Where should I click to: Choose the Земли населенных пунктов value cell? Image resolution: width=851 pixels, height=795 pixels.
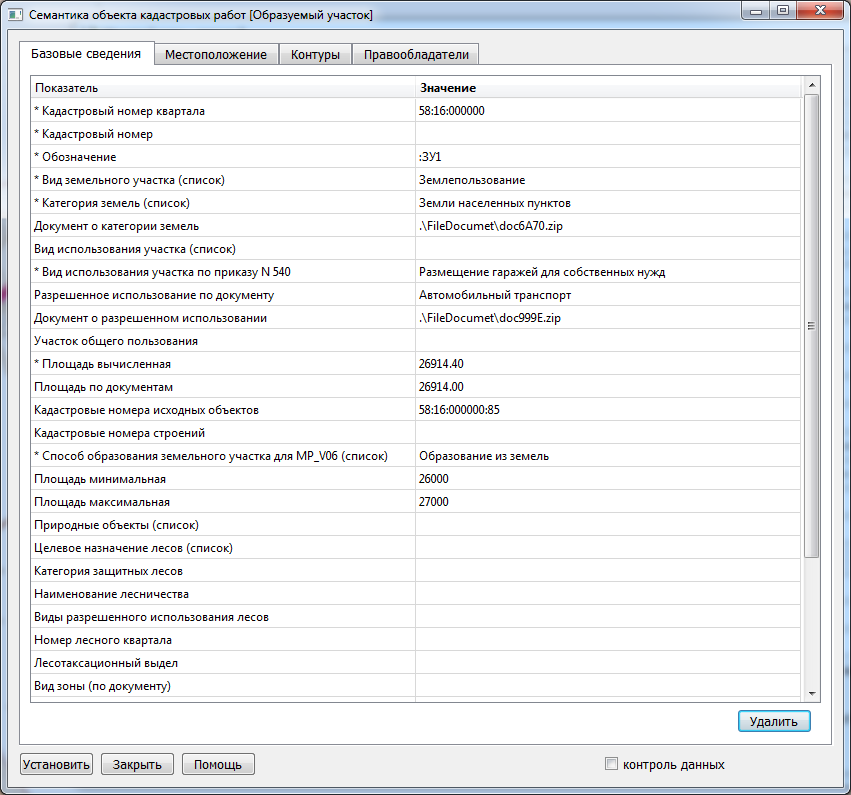point(608,203)
